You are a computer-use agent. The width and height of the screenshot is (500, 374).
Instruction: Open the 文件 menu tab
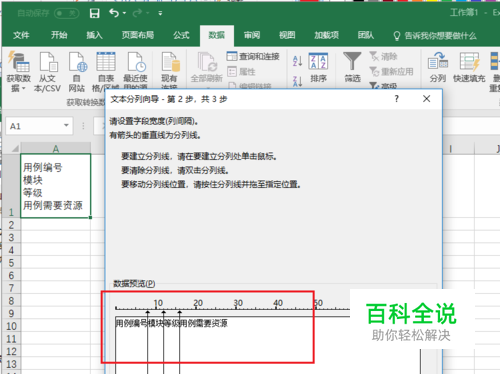pyautogui.click(x=21, y=35)
